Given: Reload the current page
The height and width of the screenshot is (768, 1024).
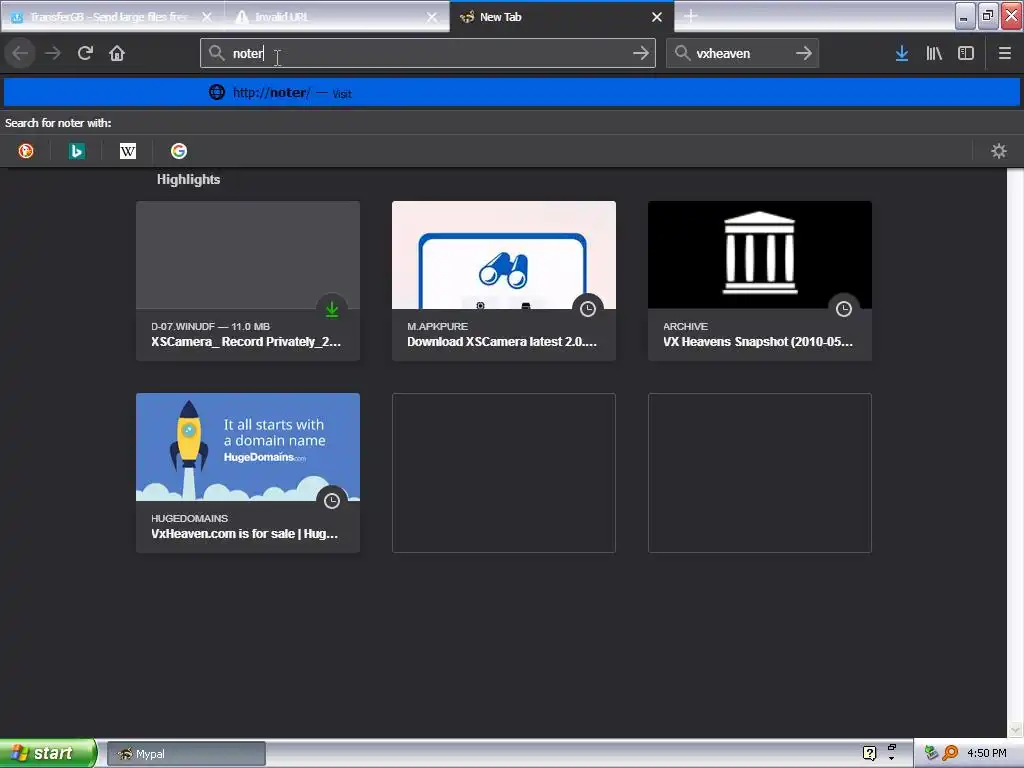Looking at the screenshot, I should pyautogui.click(x=85, y=53).
